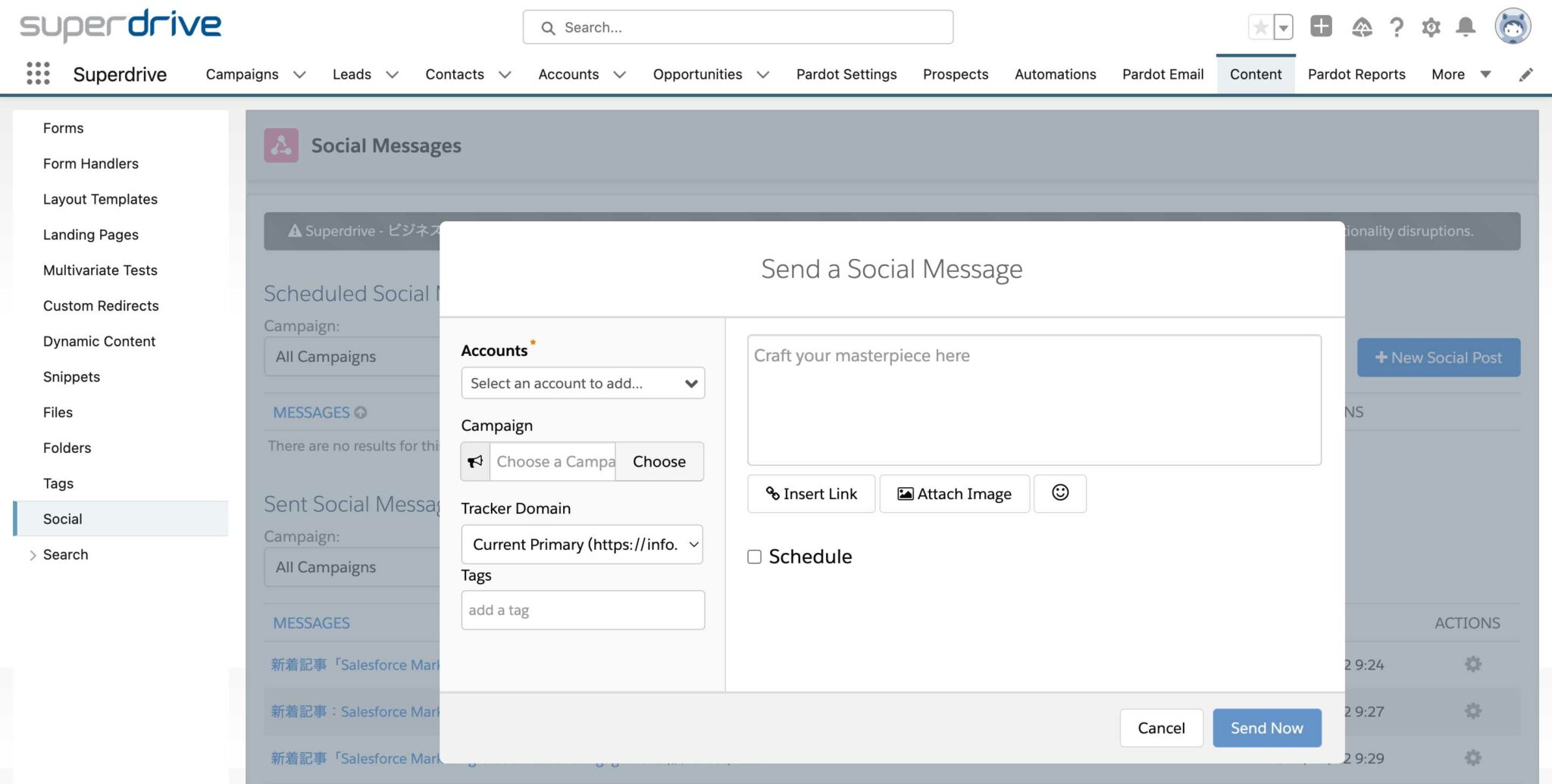Open the More navigation menu
Viewport: 1552px width, 784px height.
point(1460,74)
